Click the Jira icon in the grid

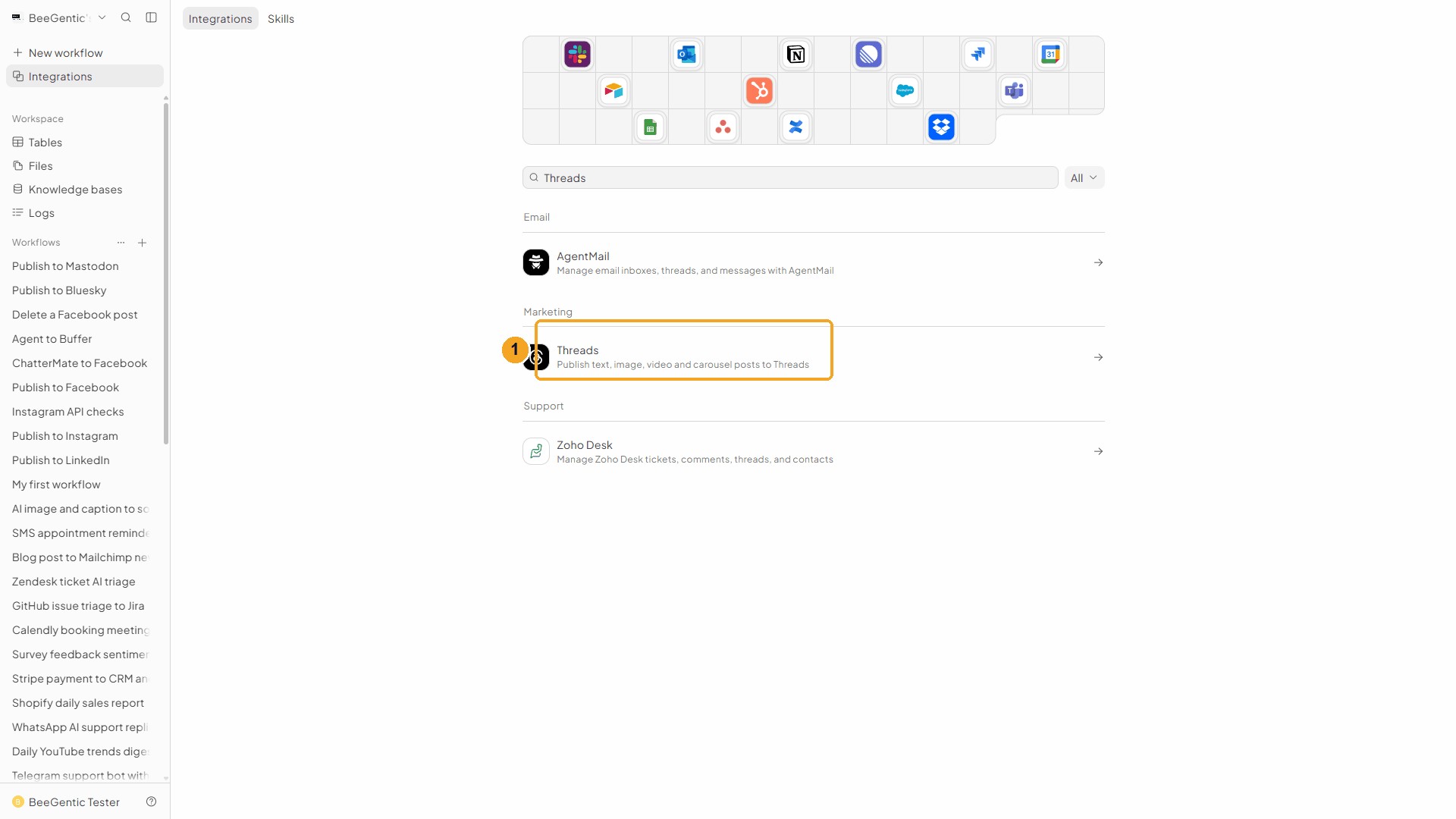click(977, 55)
